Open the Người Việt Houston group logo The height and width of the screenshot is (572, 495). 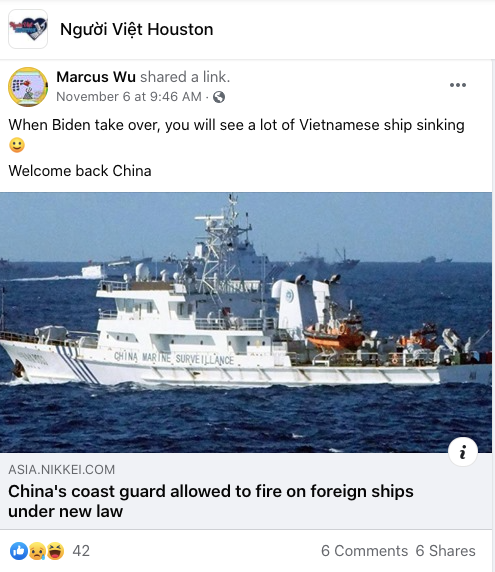click(x=28, y=29)
